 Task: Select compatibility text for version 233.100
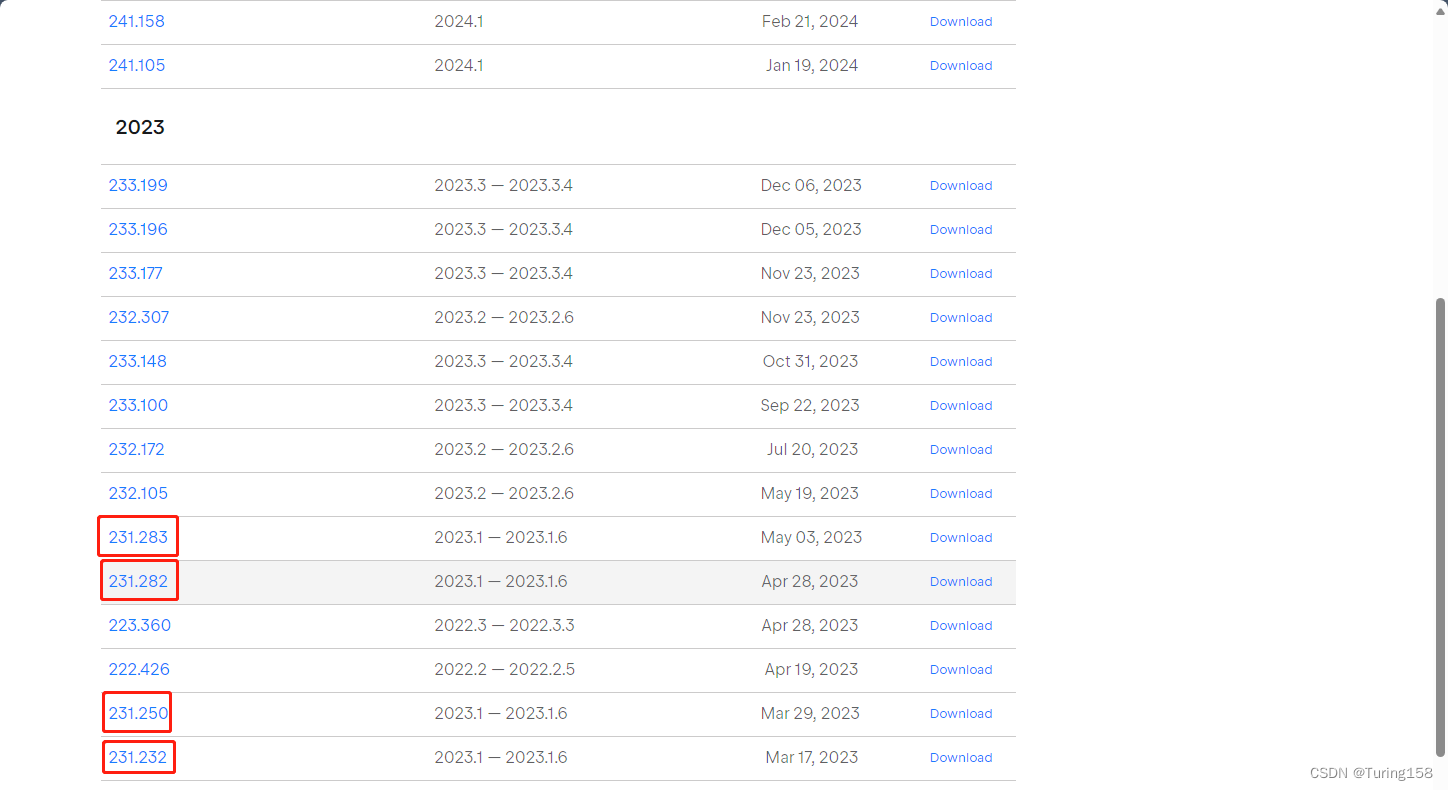503,405
